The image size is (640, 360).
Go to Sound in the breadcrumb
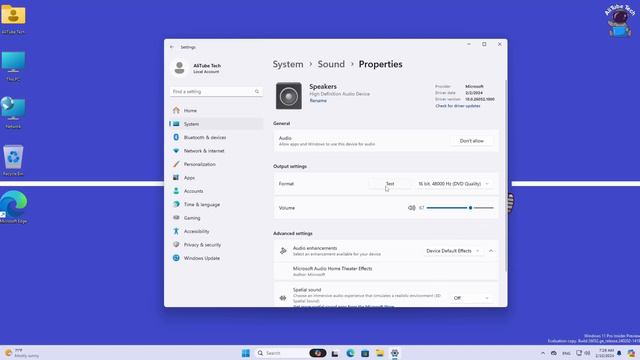point(331,64)
